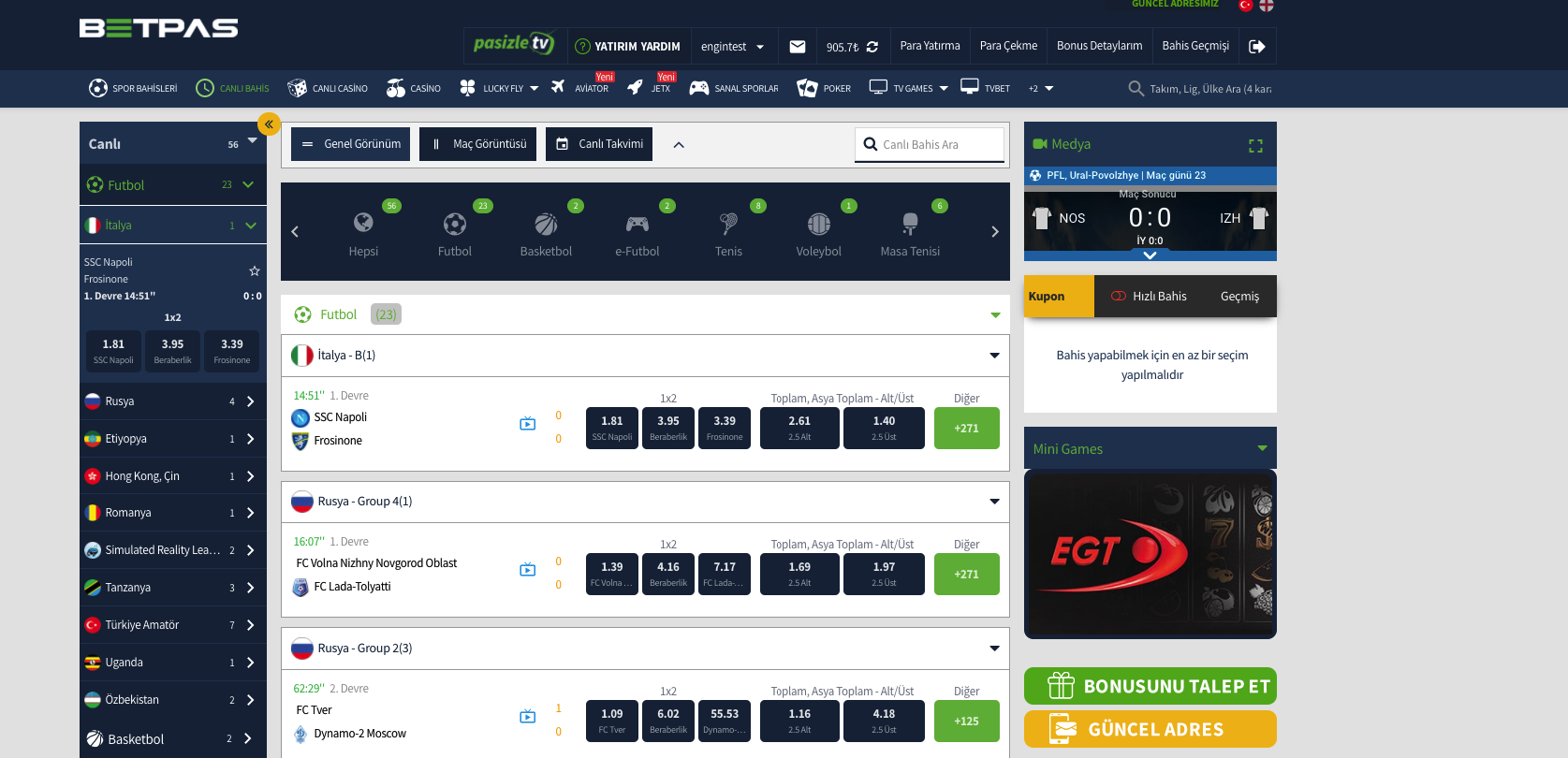The image size is (1568, 758).
Task: Switch to Kupon tab
Action: coord(1059,297)
